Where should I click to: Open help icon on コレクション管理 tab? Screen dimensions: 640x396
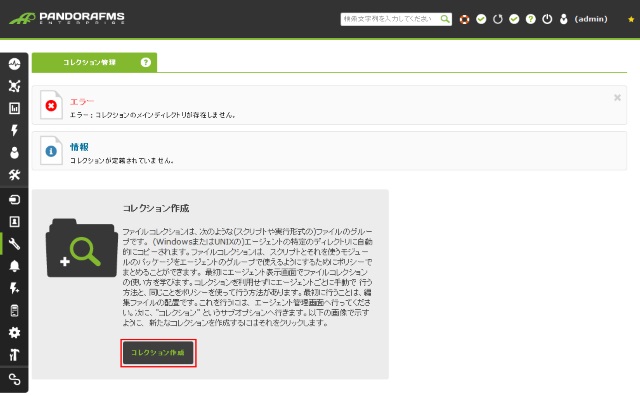pyautogui.click(x=146, y=62)
